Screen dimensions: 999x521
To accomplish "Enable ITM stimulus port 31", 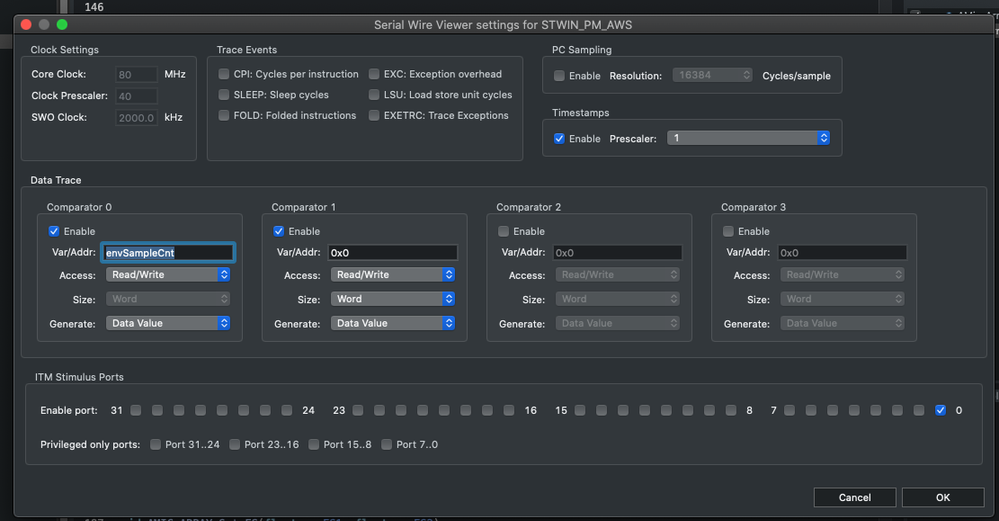I will [136, 410].
